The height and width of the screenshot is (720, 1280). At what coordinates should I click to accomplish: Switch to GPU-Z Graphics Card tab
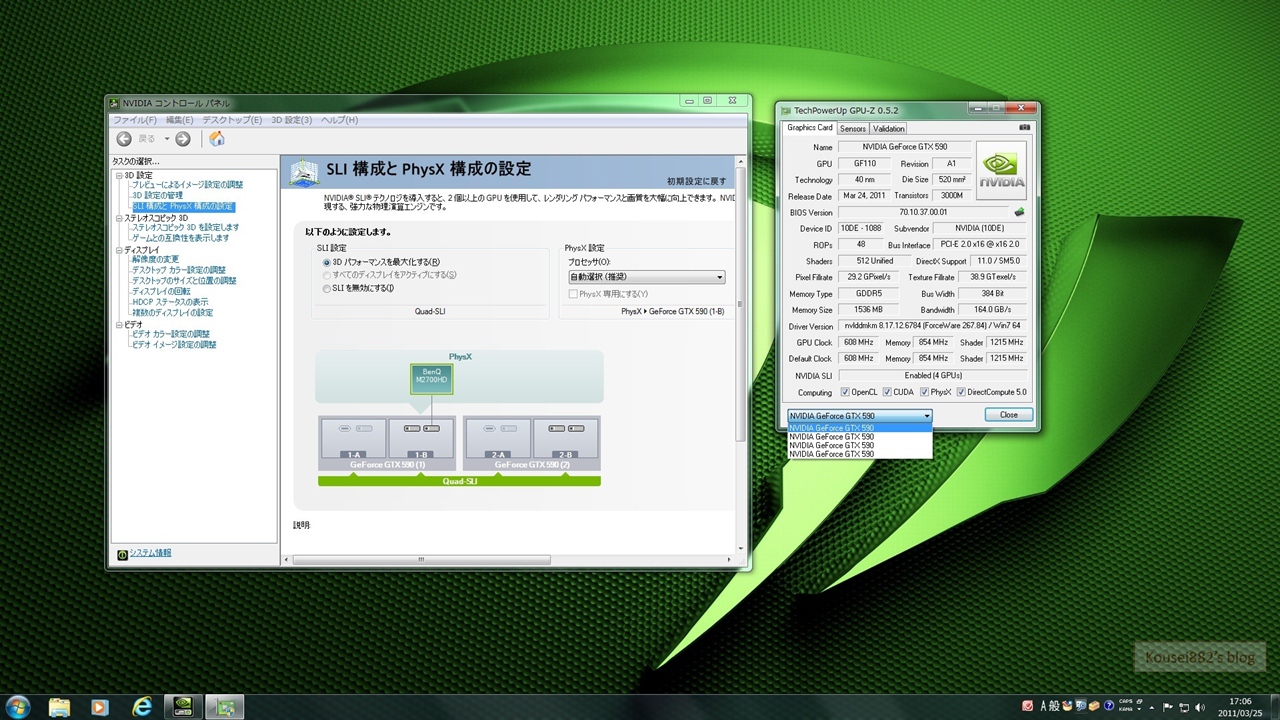tap(809, 128)
